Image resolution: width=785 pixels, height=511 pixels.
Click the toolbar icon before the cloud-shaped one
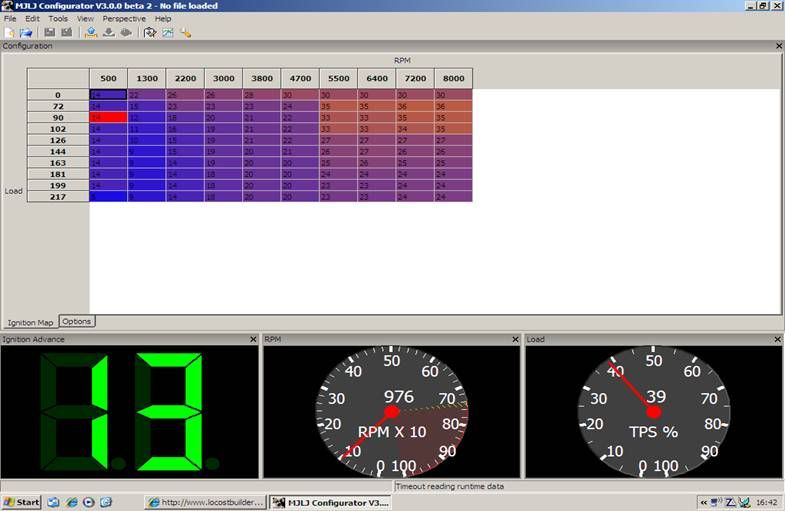(108, 32)
